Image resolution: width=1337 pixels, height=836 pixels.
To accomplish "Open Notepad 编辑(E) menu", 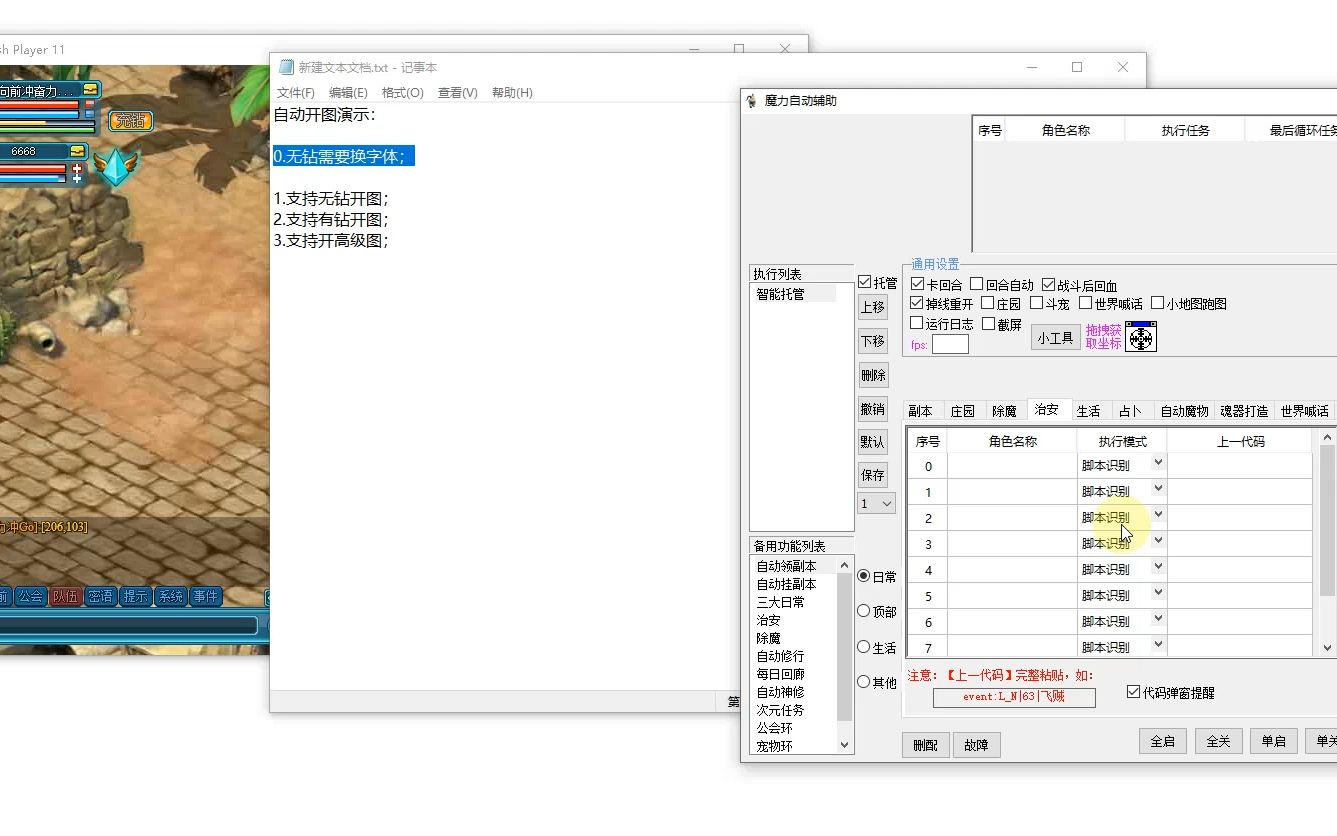I will pos(348,92).
